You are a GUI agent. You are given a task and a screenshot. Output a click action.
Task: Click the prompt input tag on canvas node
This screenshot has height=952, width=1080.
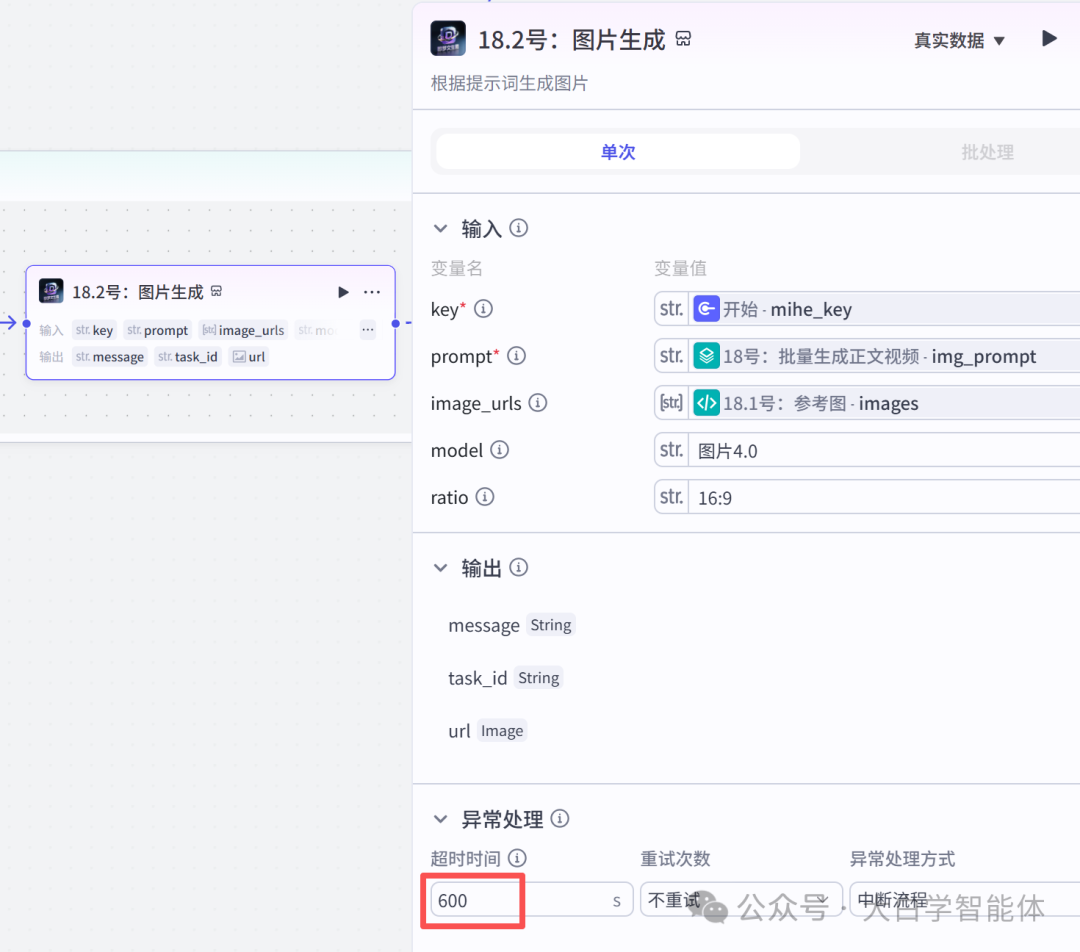(157, 330)
